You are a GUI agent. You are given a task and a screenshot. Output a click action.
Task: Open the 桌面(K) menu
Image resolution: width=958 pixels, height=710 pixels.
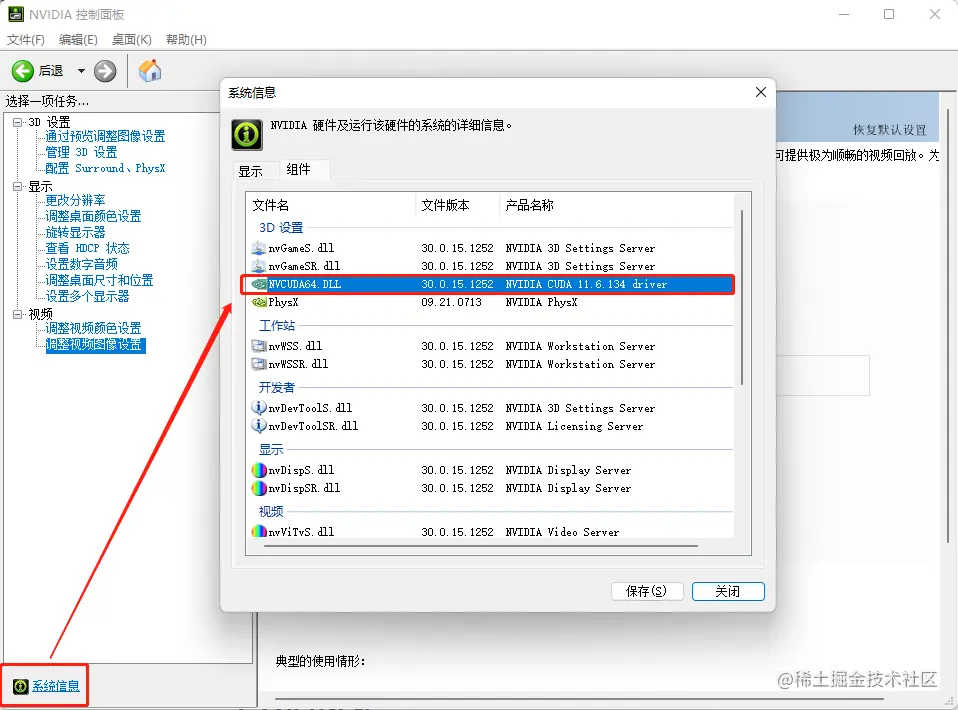(131, 40)
